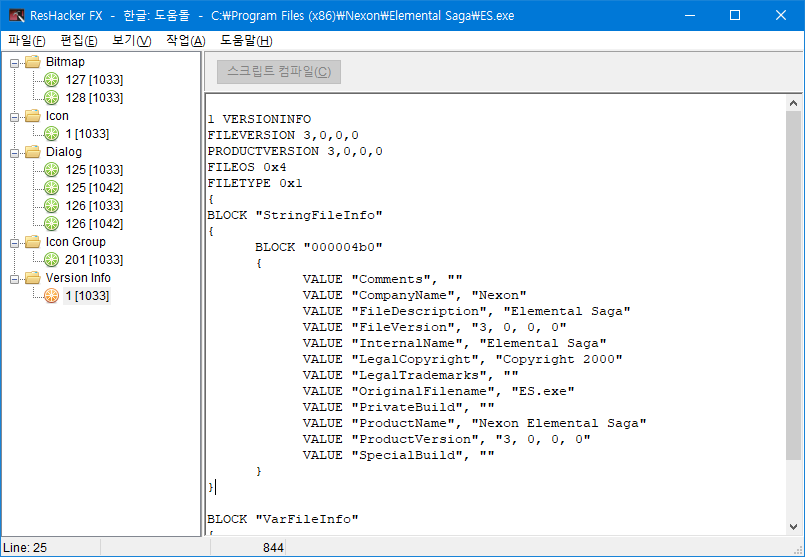Viewport: 805px width, 557px height.
Task: Click the VALUE "OriginalFilename", "ES.exe" line
Action: (x=439, y=391)
